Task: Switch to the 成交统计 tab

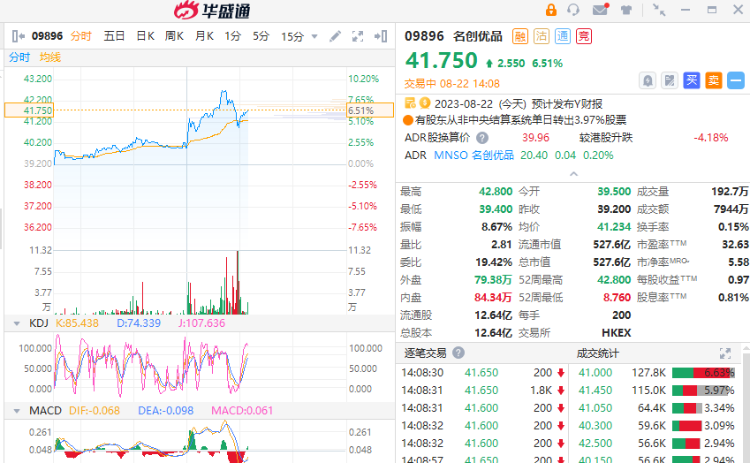Action: click(x=597, y=353)
